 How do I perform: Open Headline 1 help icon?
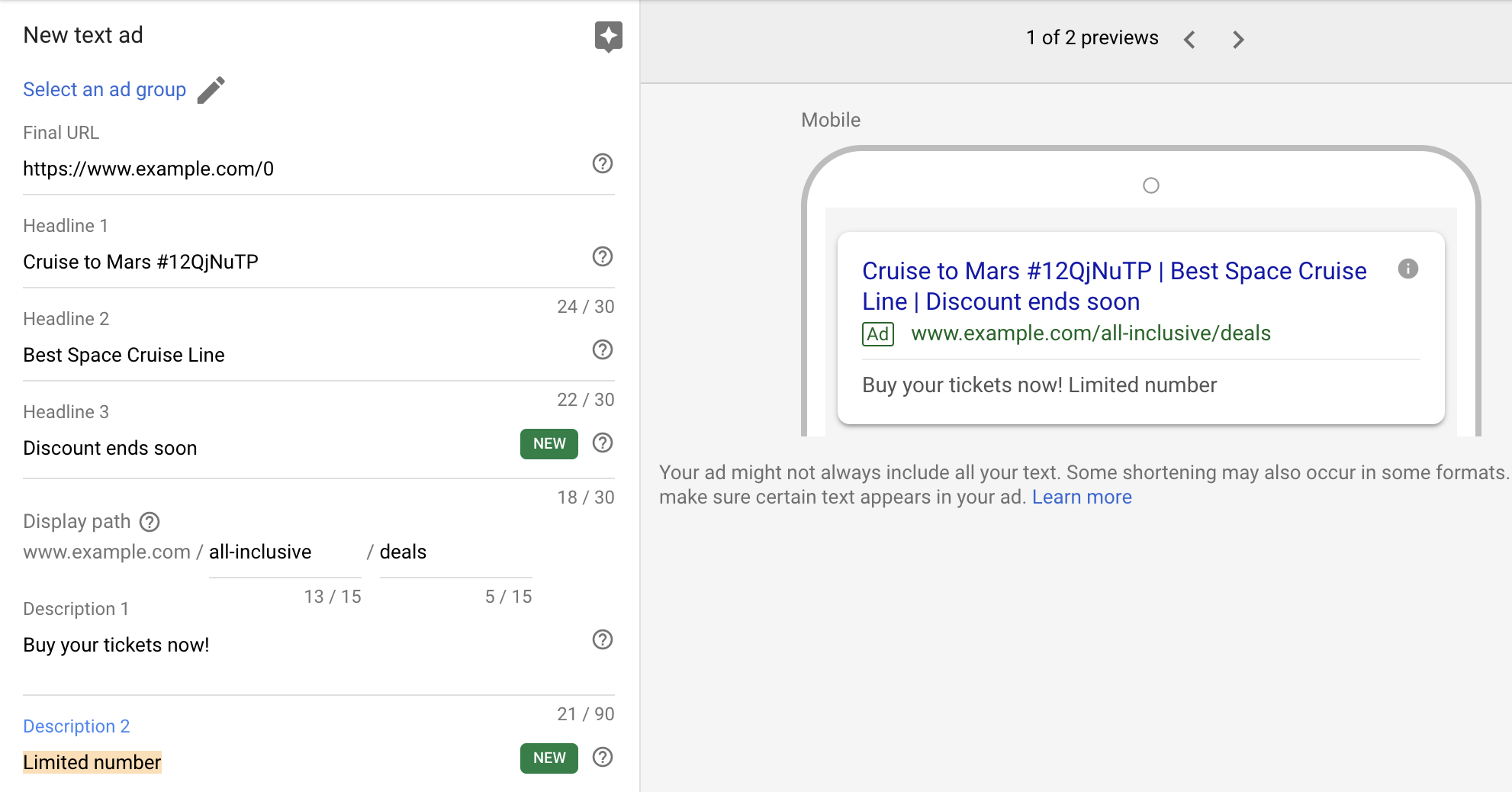tap(603, 256)
